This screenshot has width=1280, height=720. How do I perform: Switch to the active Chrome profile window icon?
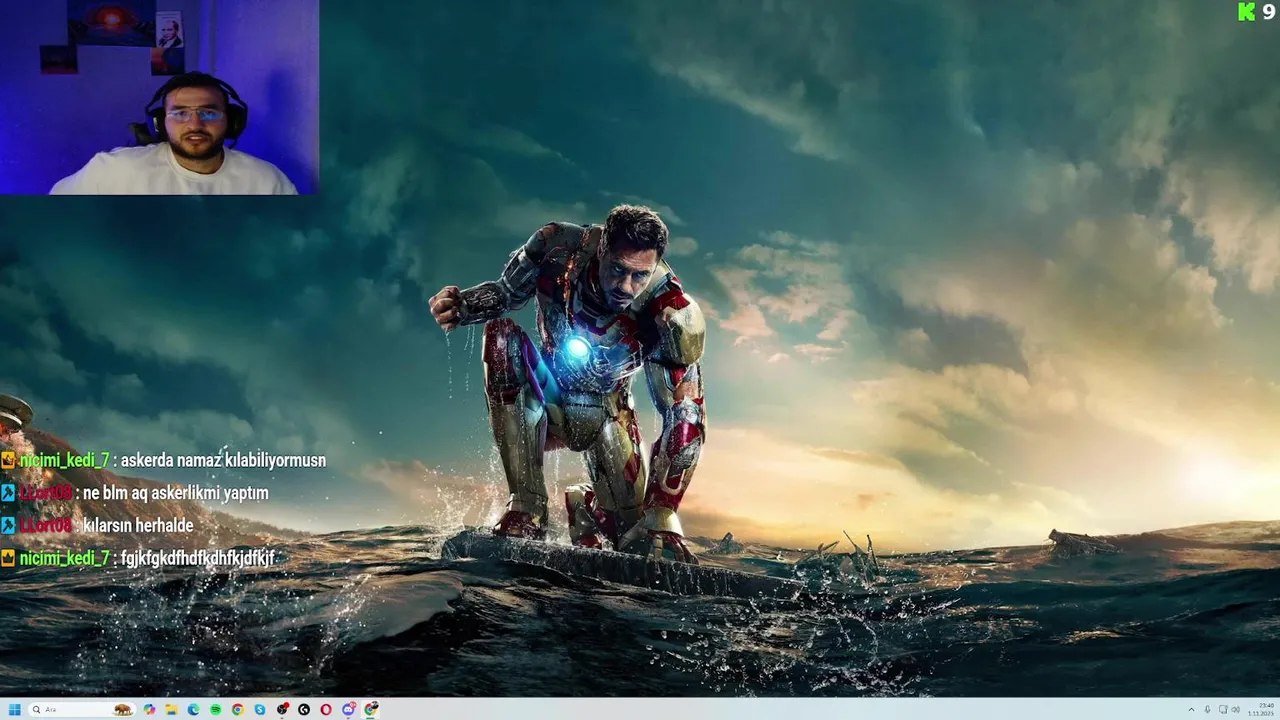pyautogui.click(x=371, y=709)
